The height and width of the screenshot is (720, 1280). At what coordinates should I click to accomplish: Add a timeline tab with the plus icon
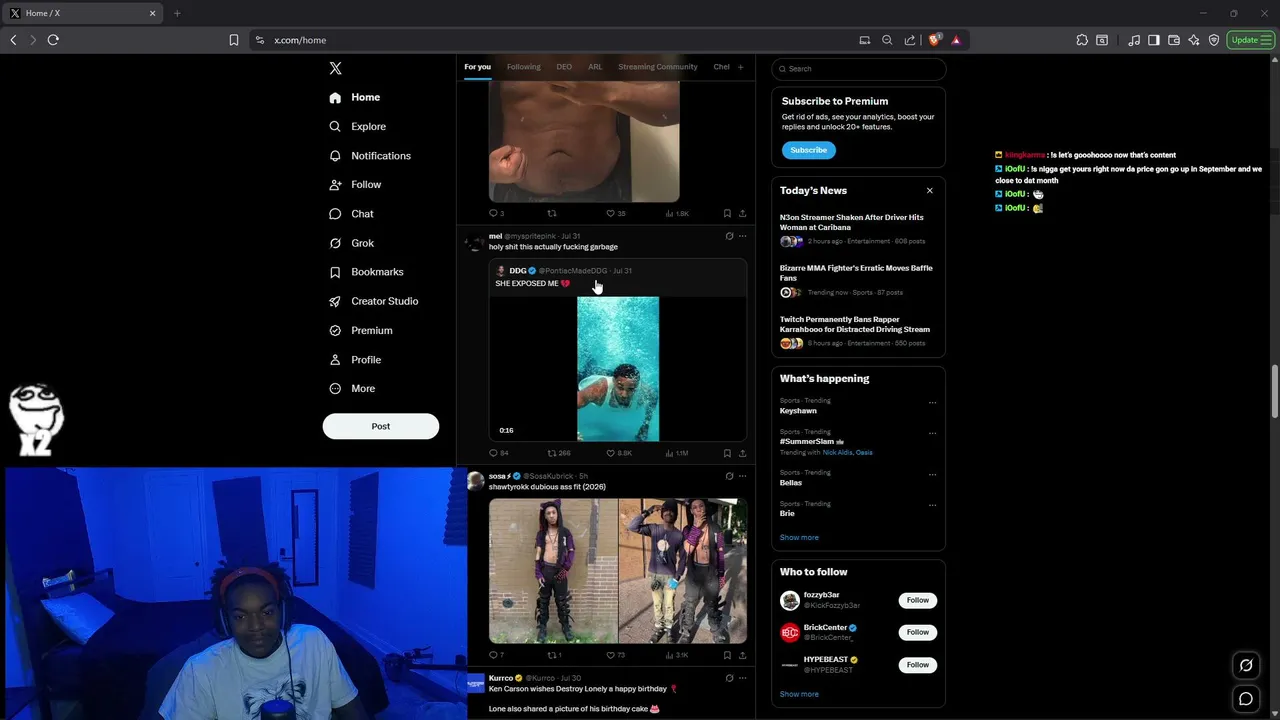coord(740,67)
